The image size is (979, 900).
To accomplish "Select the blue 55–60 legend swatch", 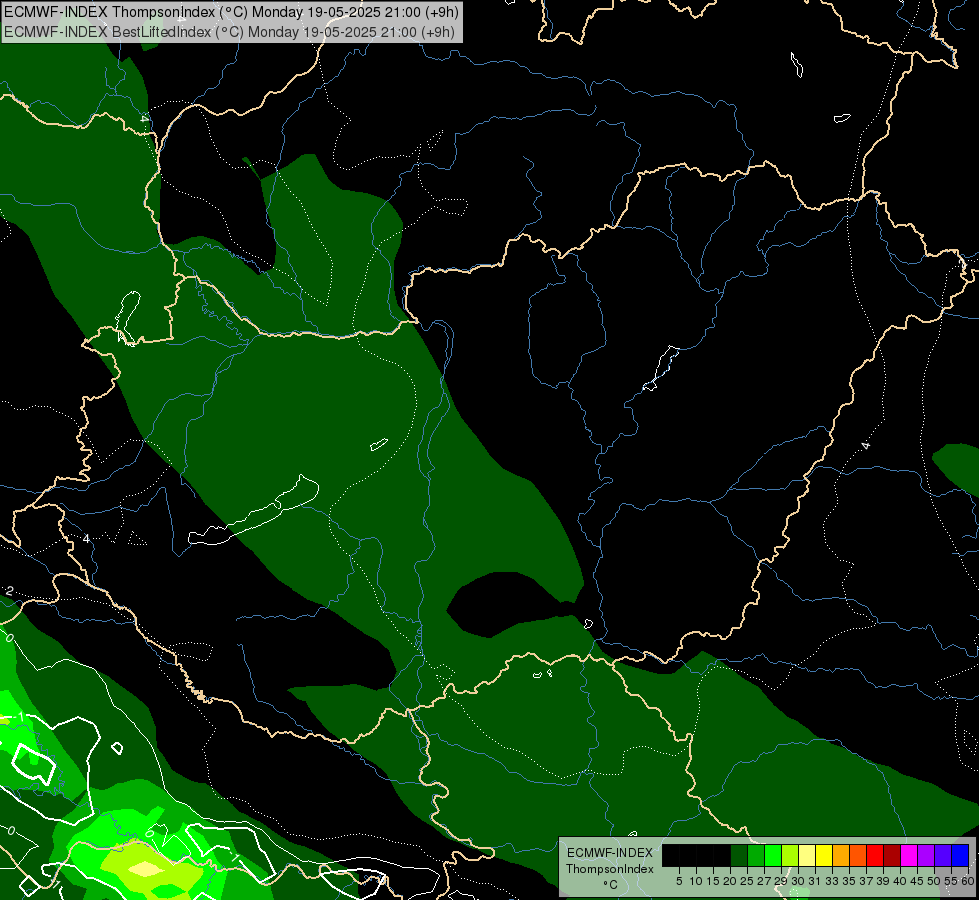I will pos(960,855).
